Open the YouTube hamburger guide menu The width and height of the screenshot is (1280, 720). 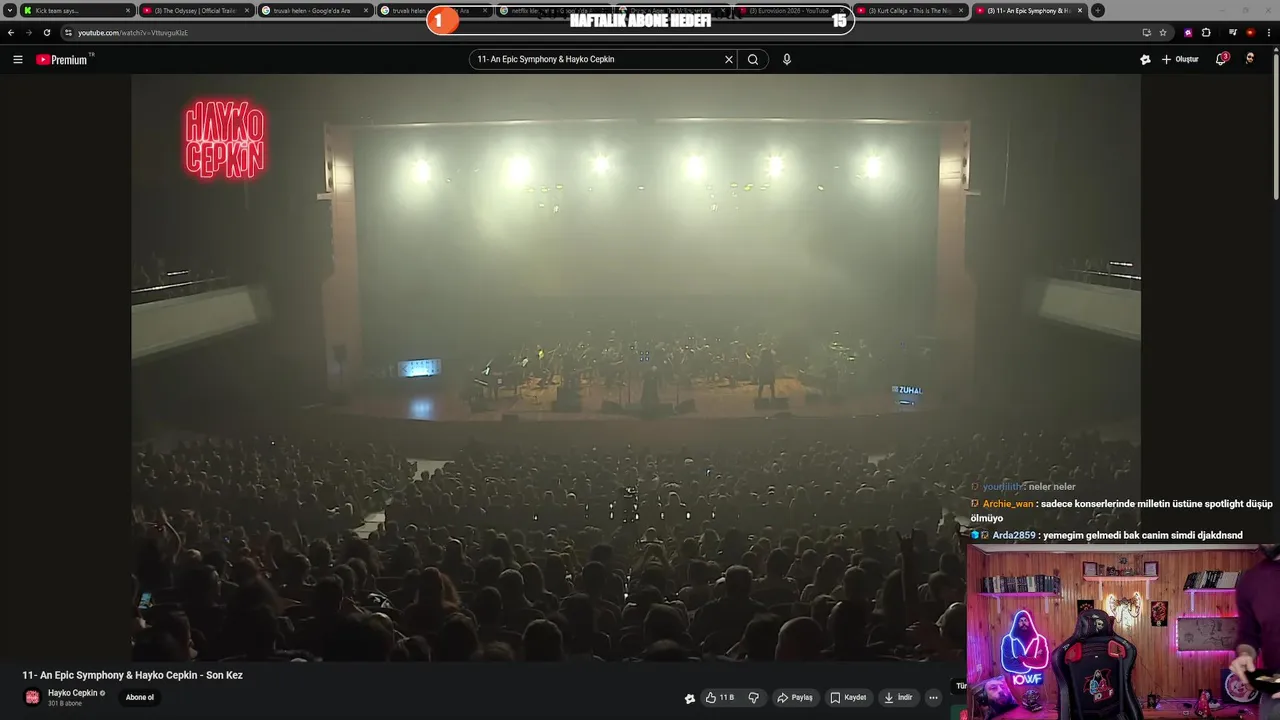pyautogui.click(x=17, y=59)
